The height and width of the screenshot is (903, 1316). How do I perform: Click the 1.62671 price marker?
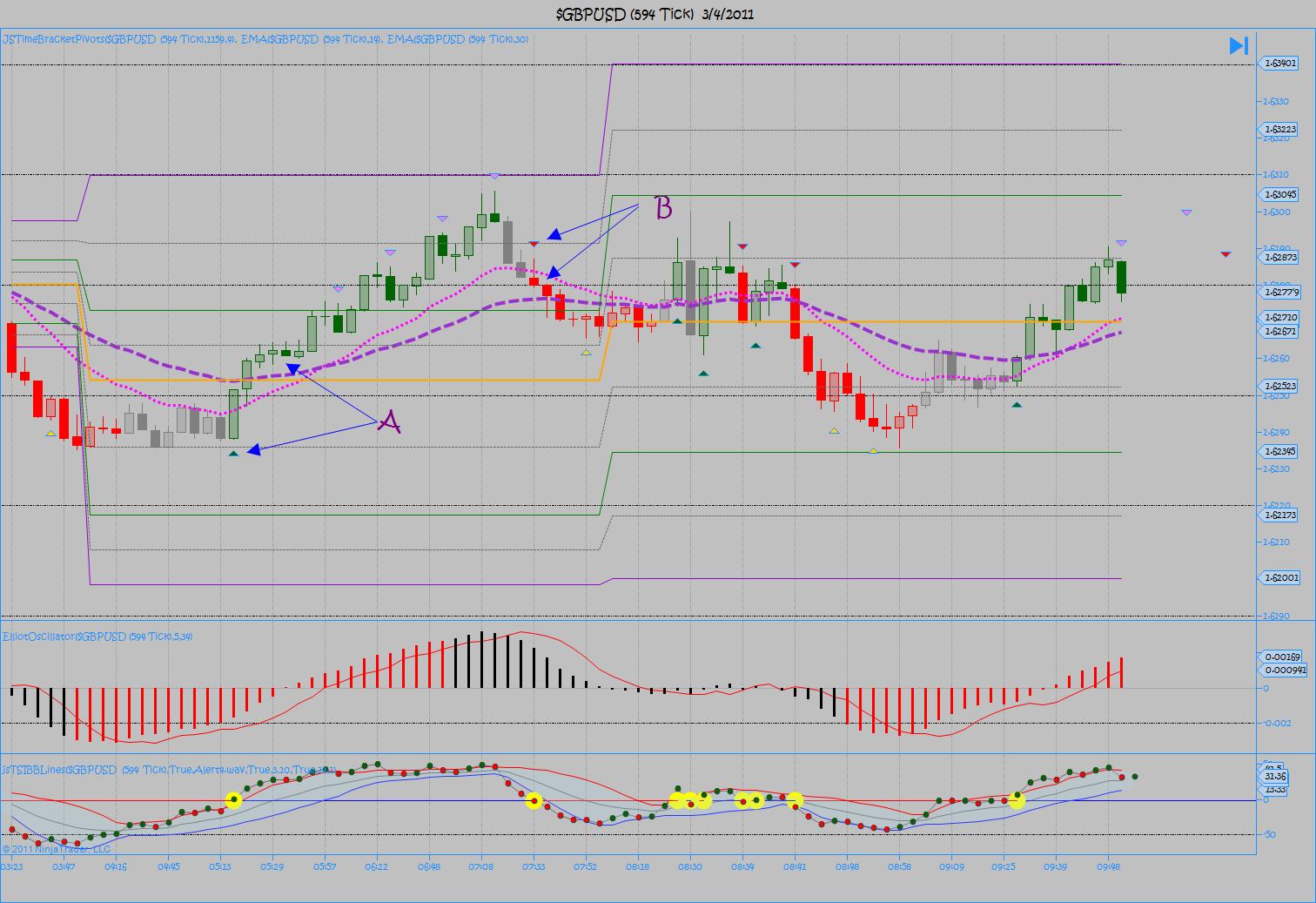click(x=1279, y=332)
